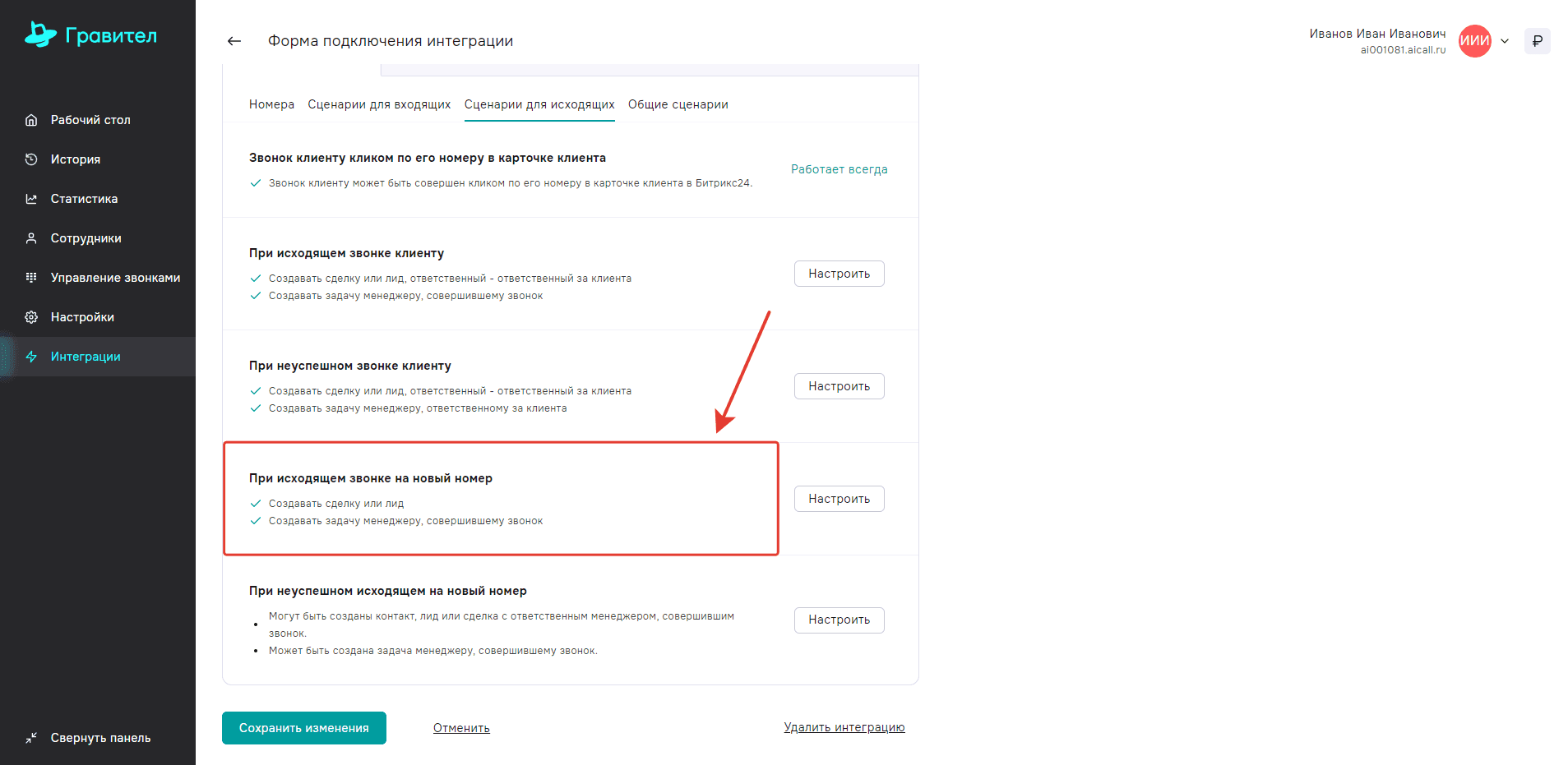Screen dimensions: 1568x765
Task: Open the Настройки gear icon
Action: tap(31, 317)
